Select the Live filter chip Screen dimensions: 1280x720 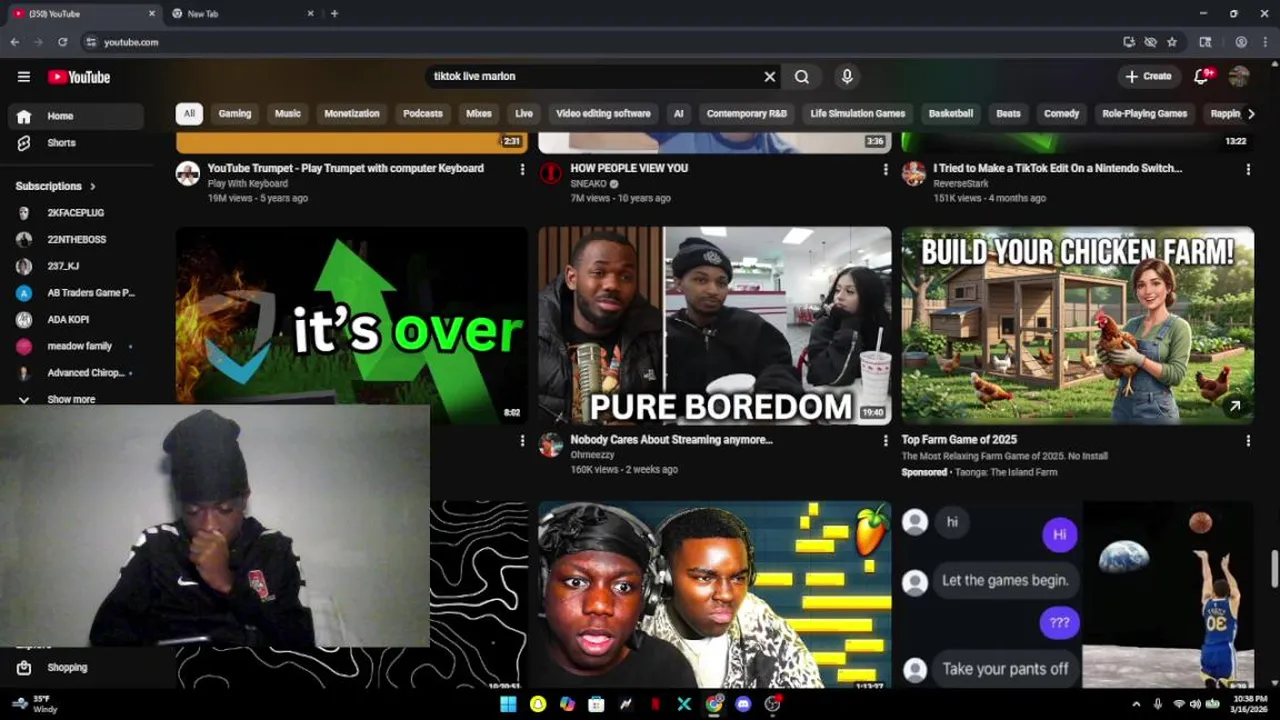coord(524,113)
